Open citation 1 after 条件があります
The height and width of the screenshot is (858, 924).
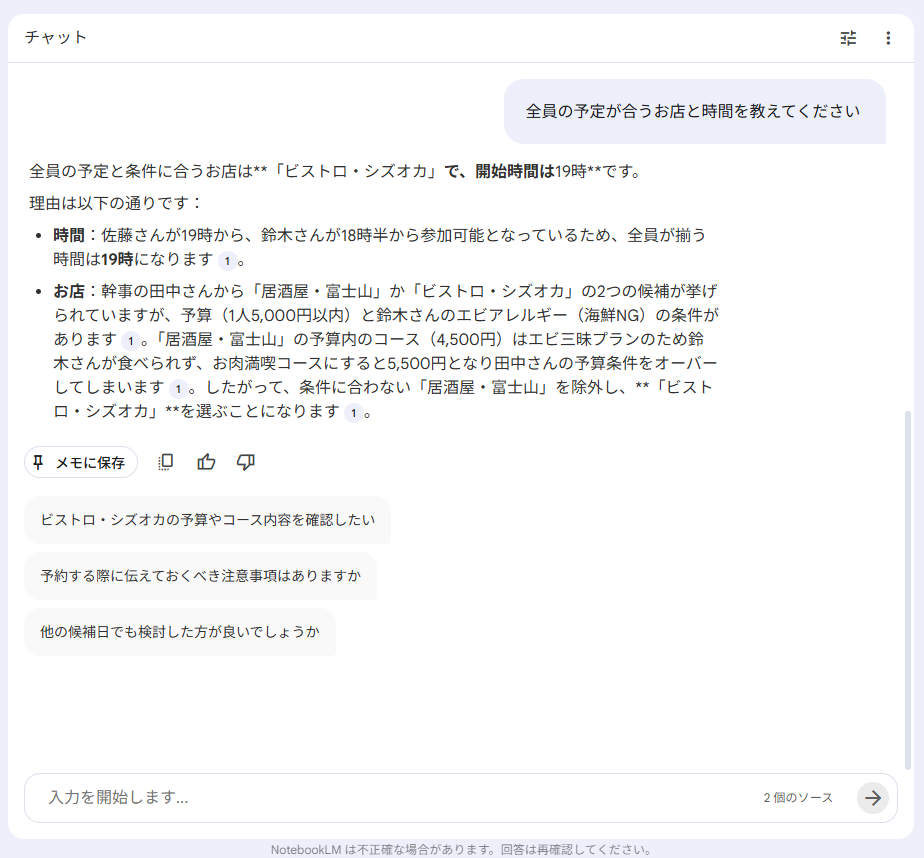tap(129, 341)
